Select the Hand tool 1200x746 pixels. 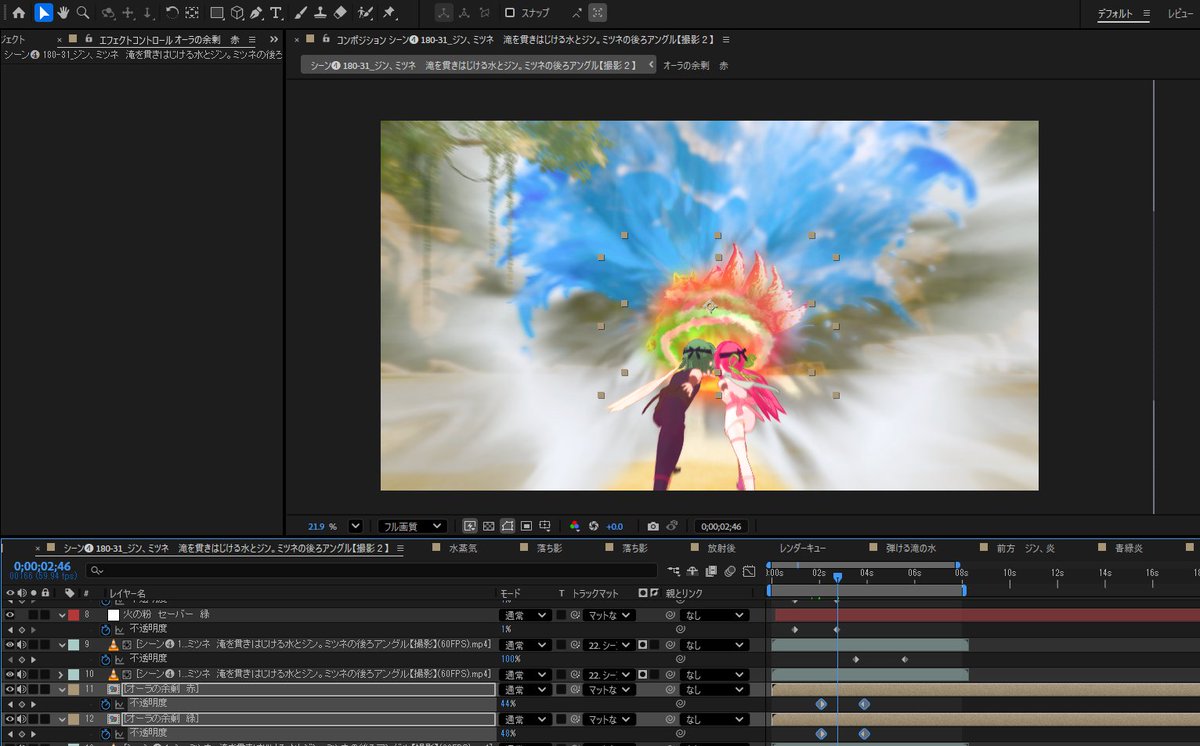(x=64, y=13)
